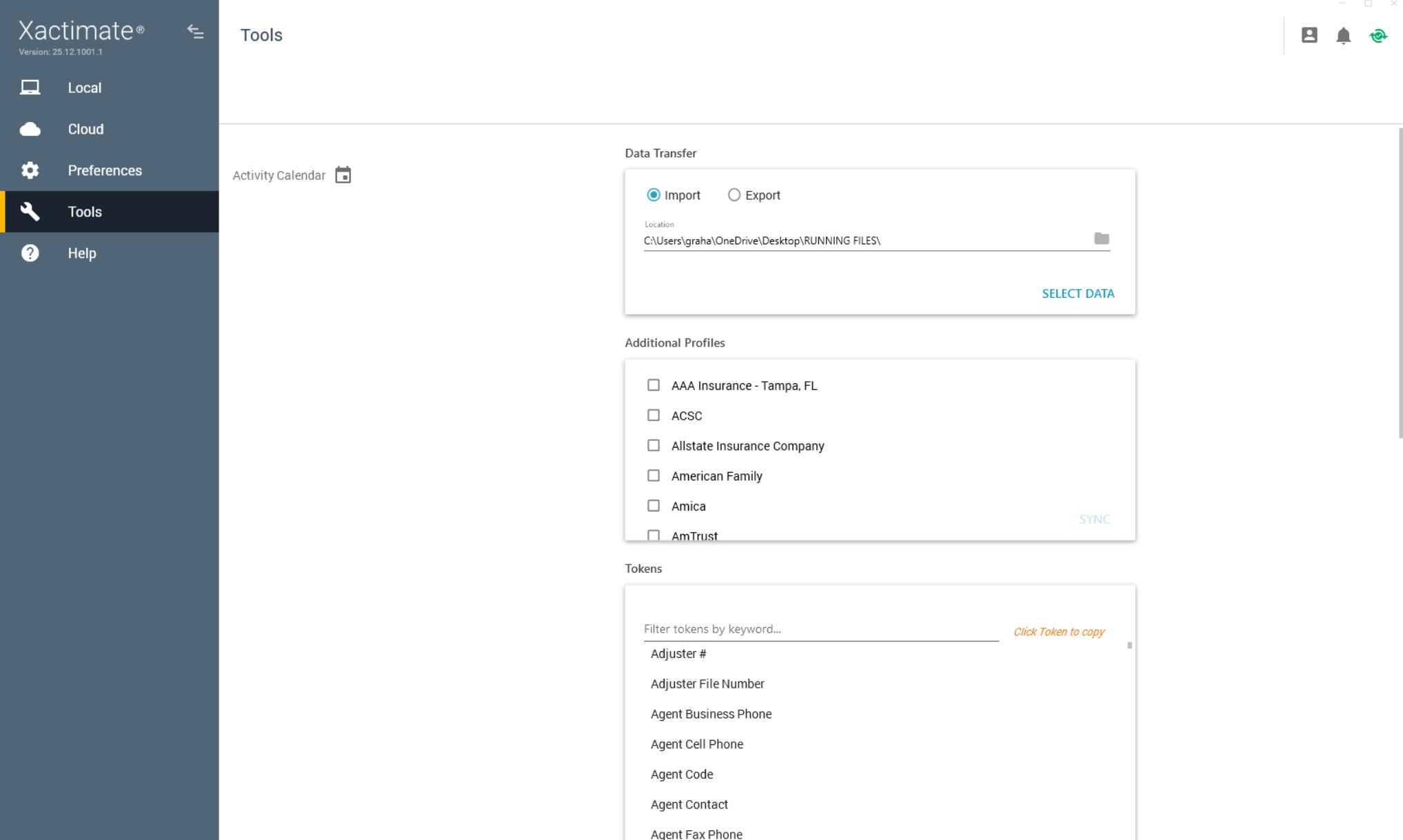Open the Activity Calendar icon
1403x840 pixels.
343,175
